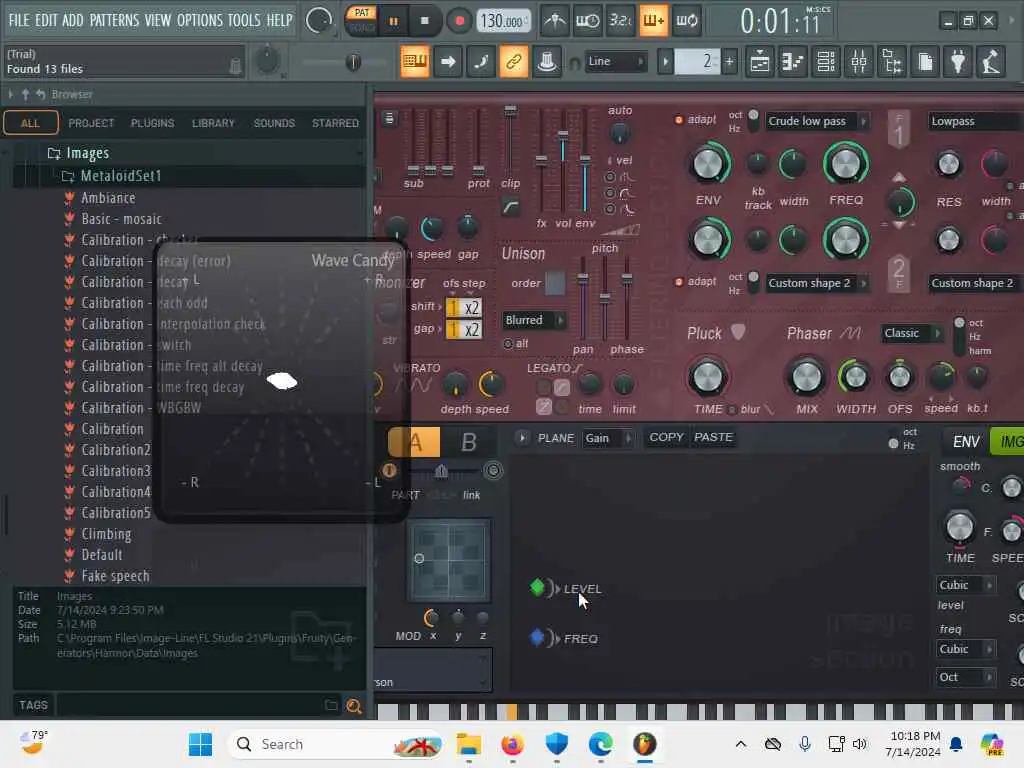The image size is (1024, 768).
Task: Select the PLUGINS browser tab
Action: pos(152,123)
